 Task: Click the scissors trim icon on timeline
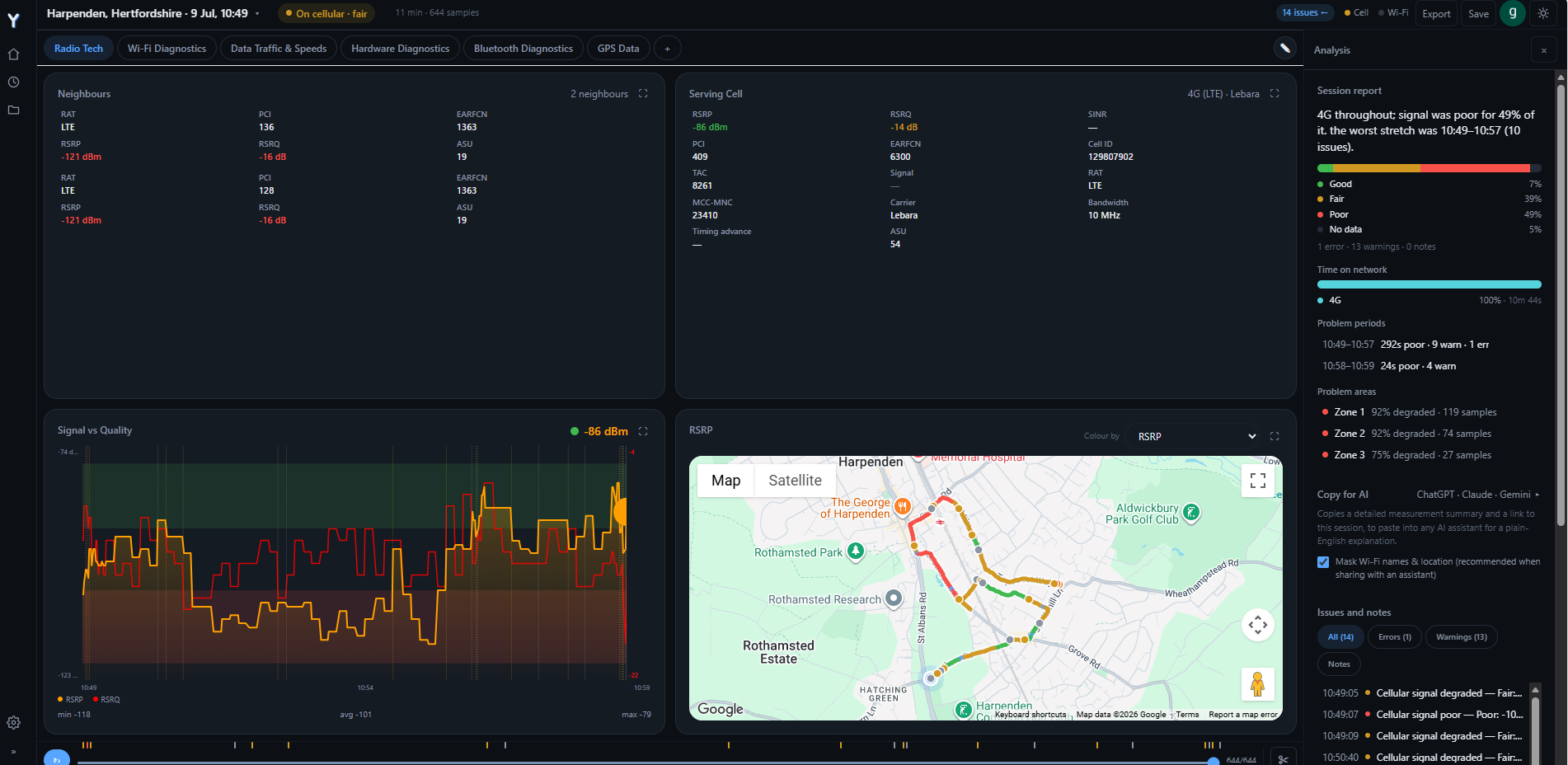1283,758
